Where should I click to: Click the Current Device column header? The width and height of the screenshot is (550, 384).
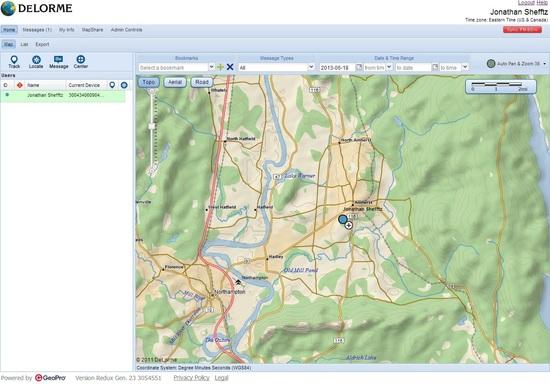click(x=84, y=85)
